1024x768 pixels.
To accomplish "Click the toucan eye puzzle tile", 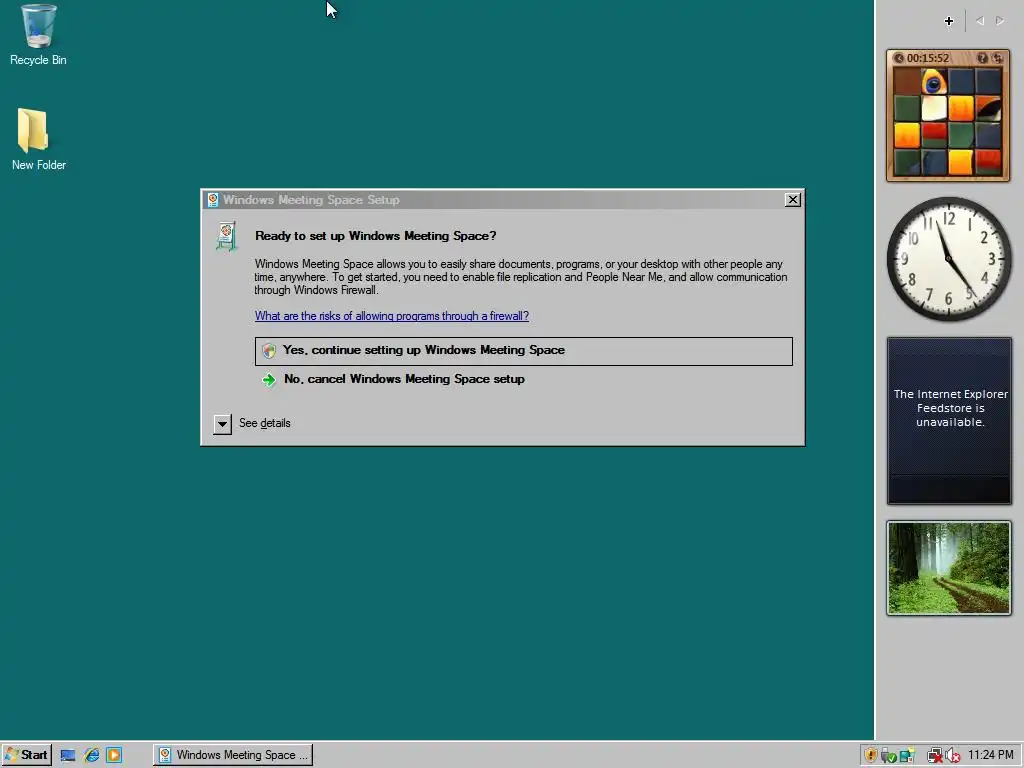I will point(935,82).
